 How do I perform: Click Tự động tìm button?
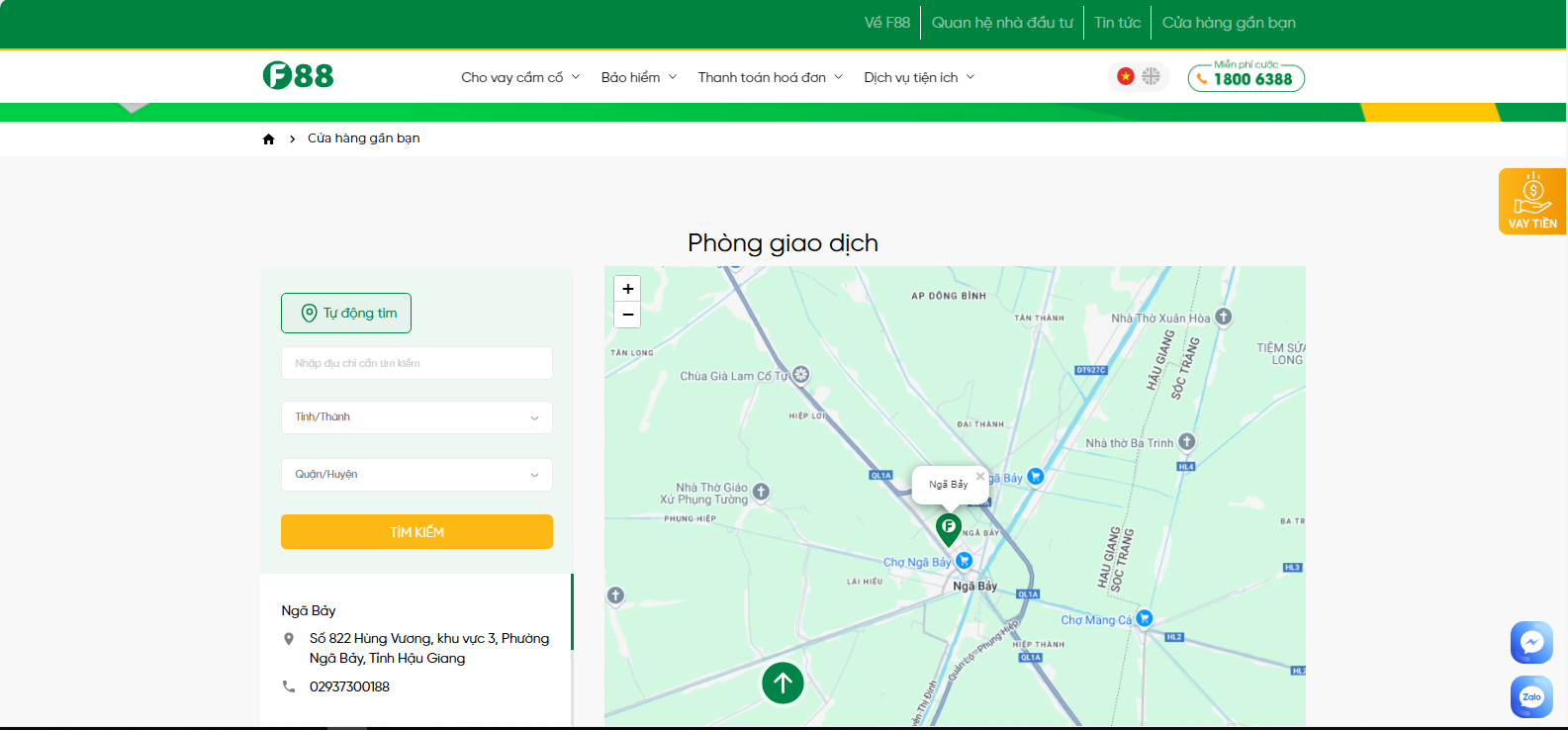346,313
